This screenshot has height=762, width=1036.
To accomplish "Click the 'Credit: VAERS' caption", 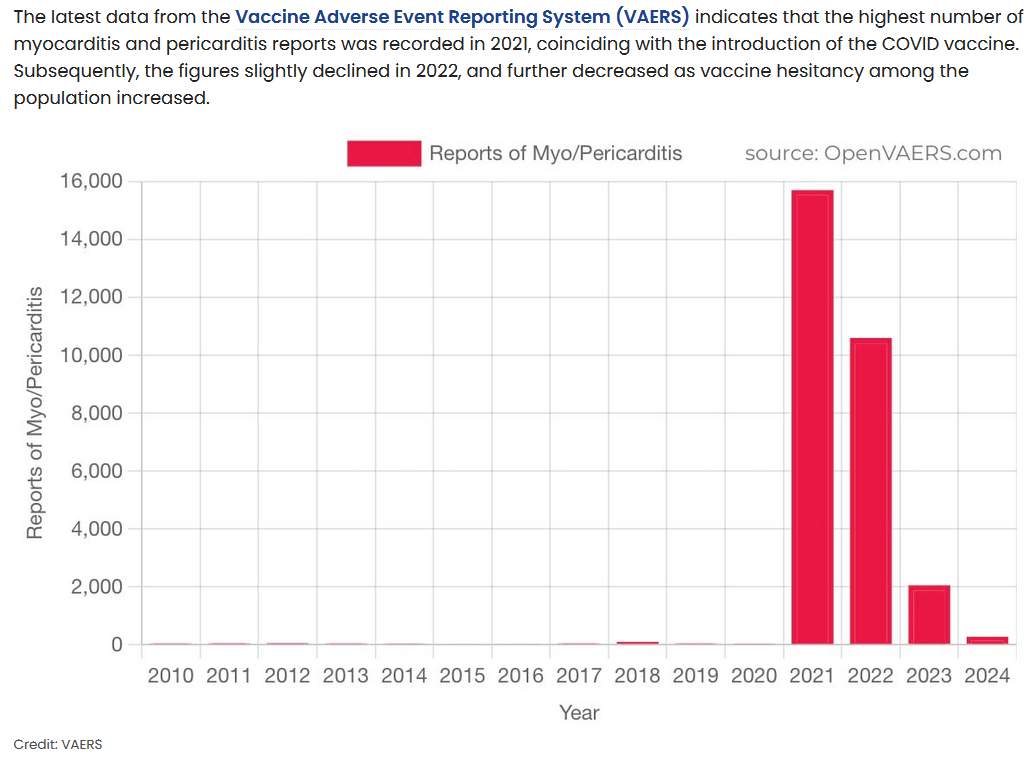I will [x=58, y=745].
